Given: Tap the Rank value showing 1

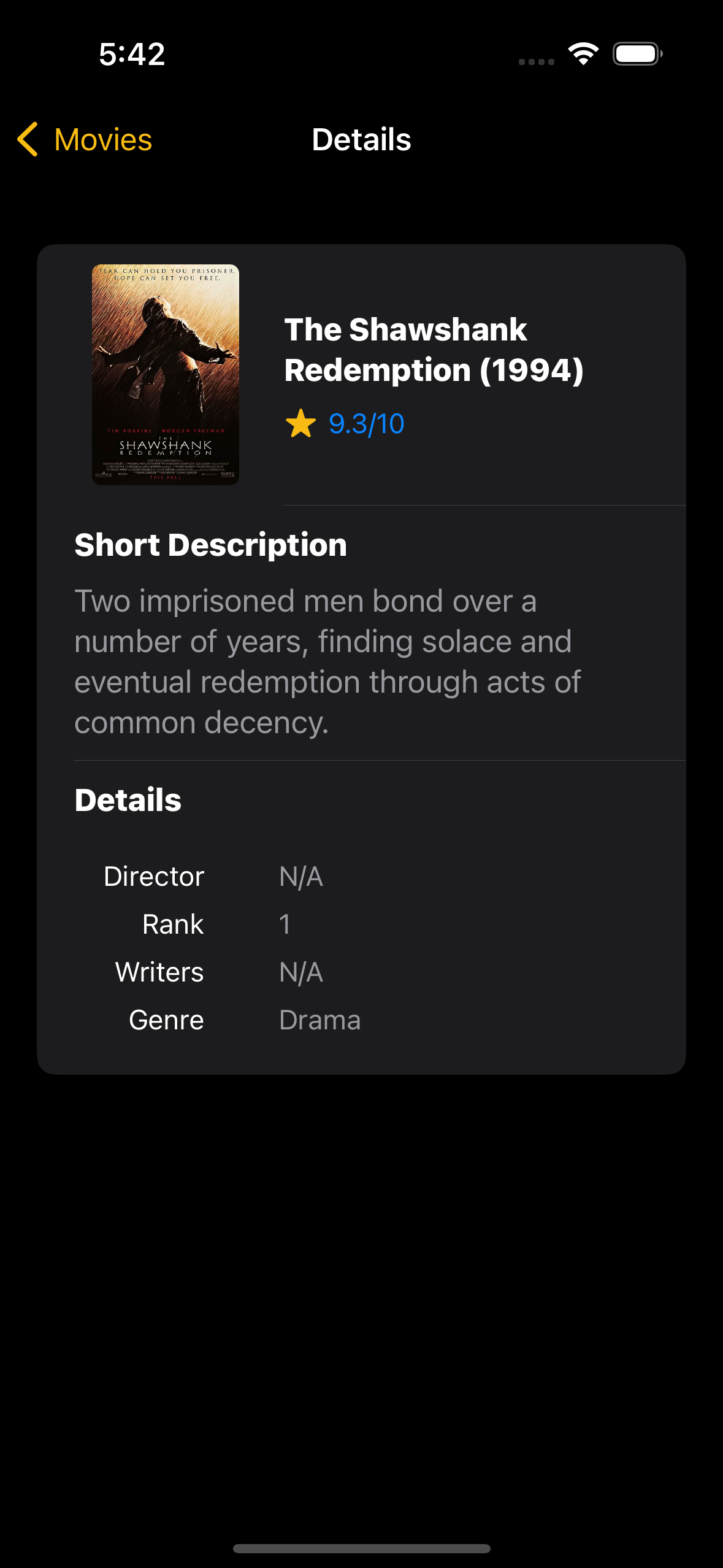Looking at the screenshot, I should coord(285,924).
